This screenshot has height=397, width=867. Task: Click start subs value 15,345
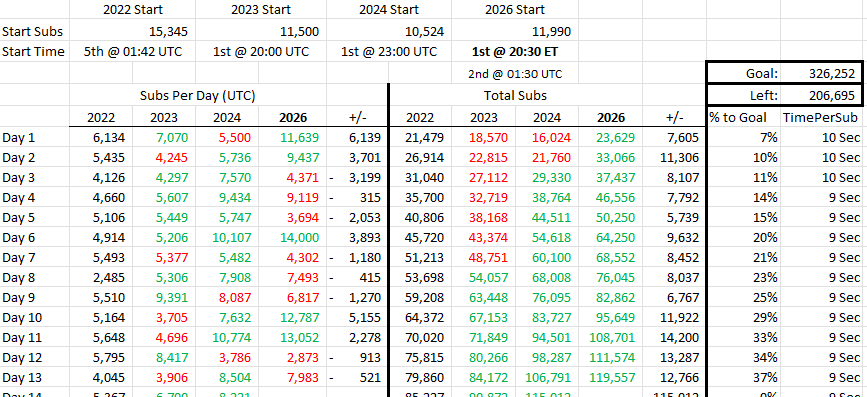click(168, 32)
